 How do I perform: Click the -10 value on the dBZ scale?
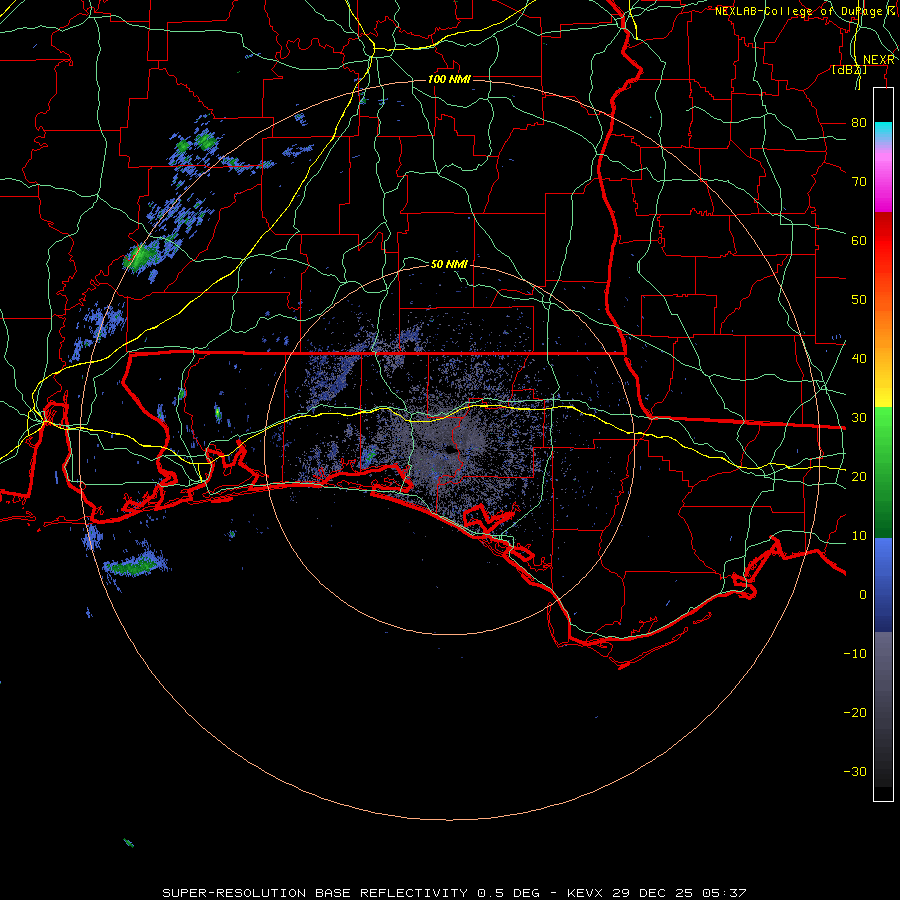point(855,653)
